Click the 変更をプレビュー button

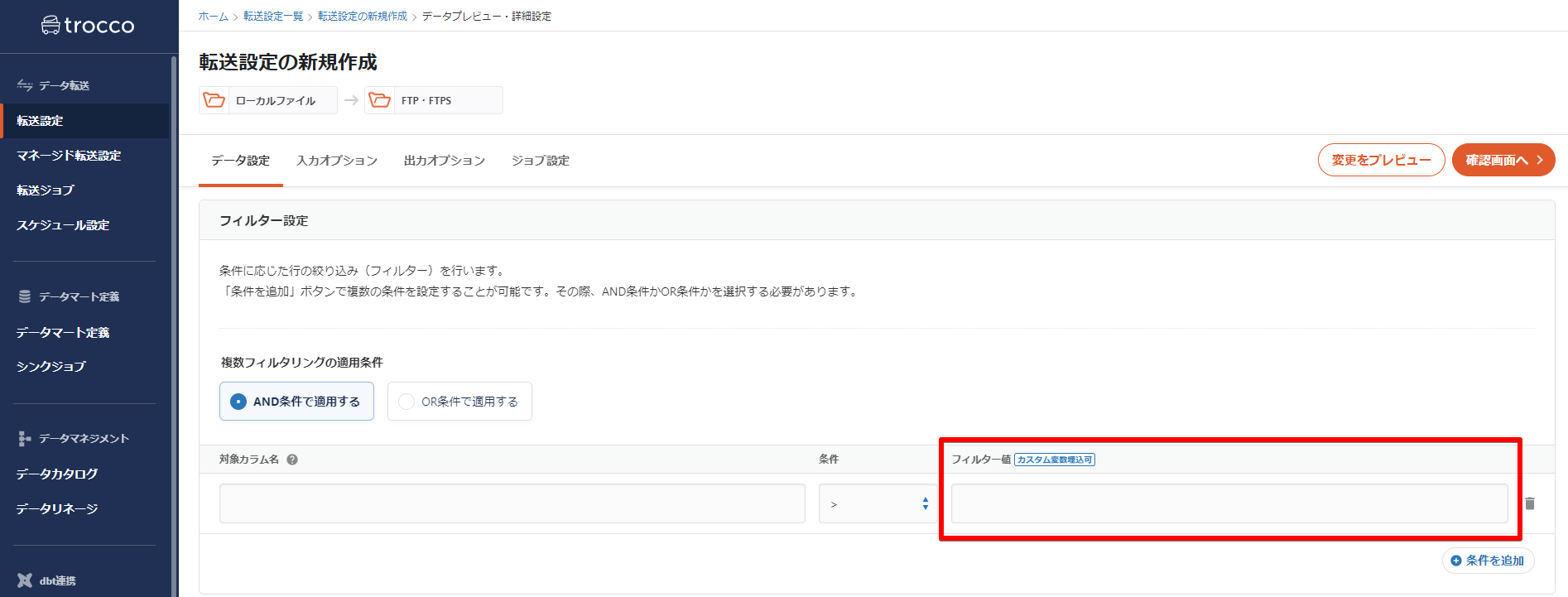[x=1381, y=160]
